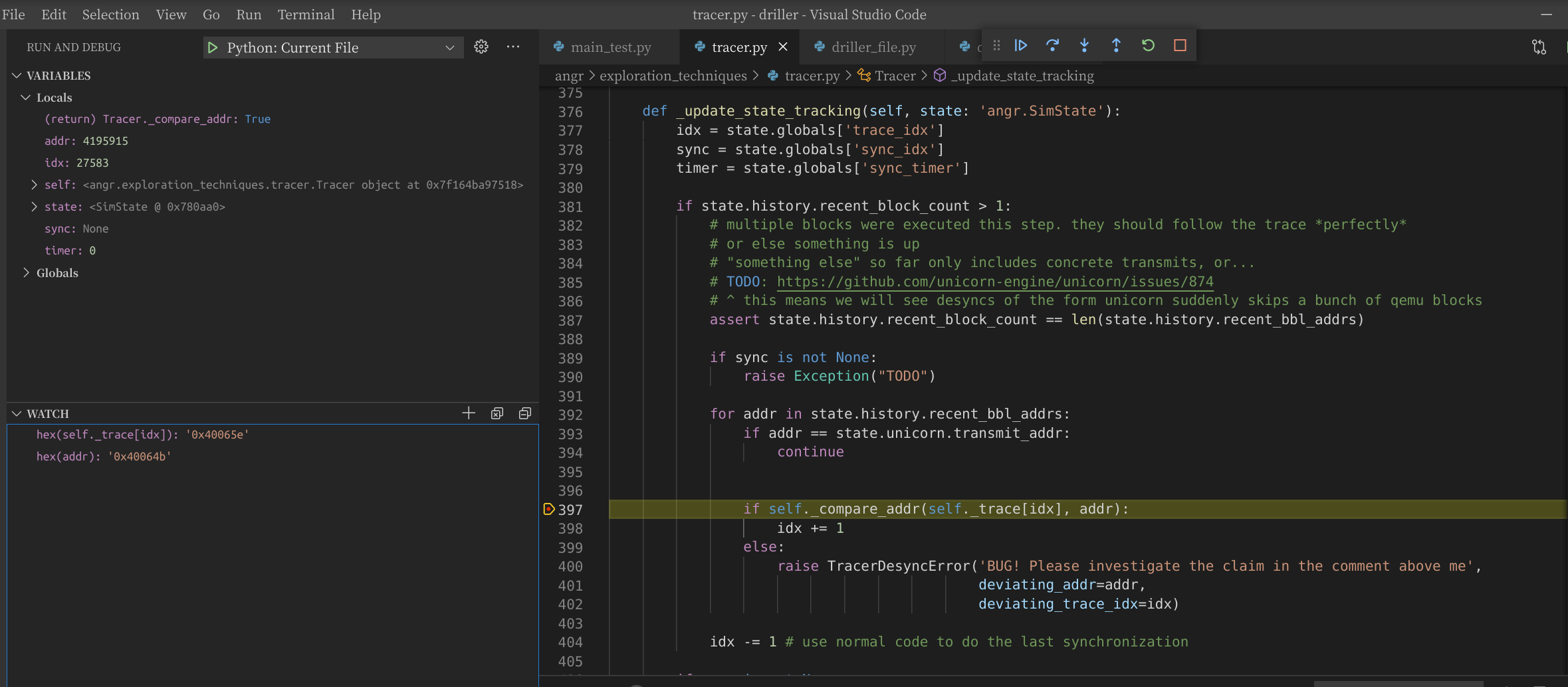Minimize the VS Code window
This screenshot has width=1568, height=687.
coord(1547,15)
